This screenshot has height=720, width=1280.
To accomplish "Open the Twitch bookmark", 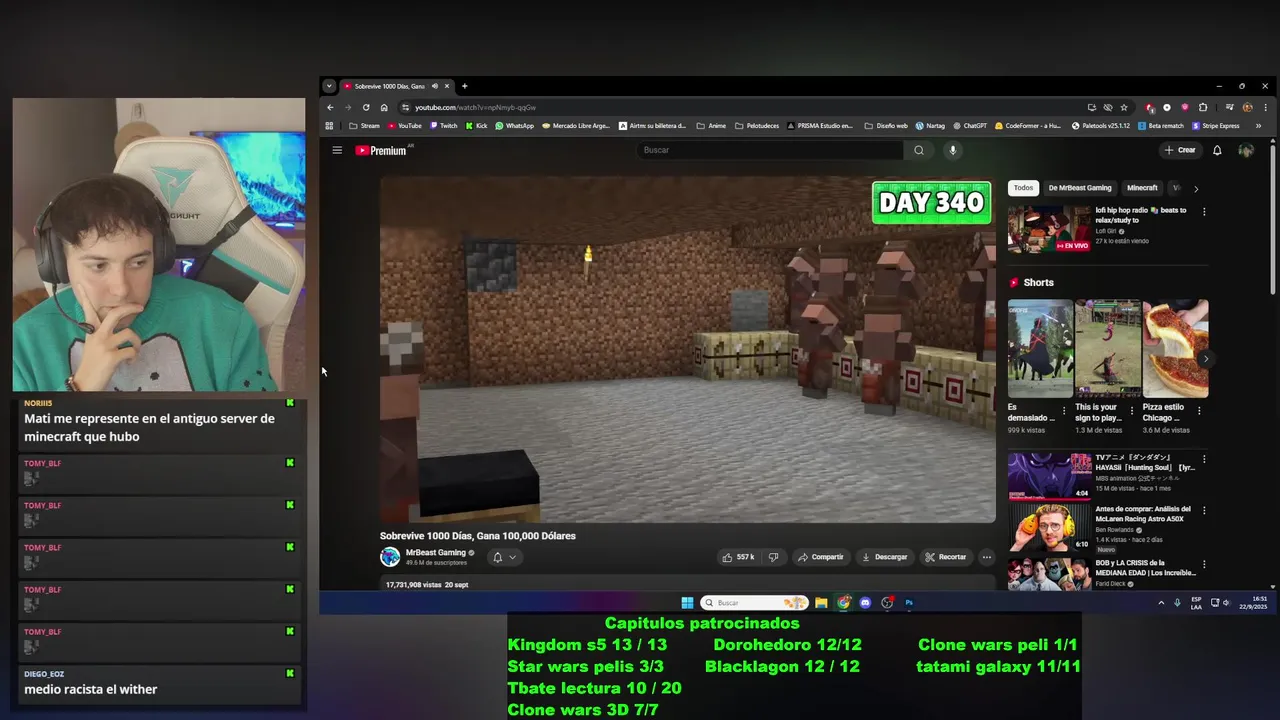I will pos(443,126).
